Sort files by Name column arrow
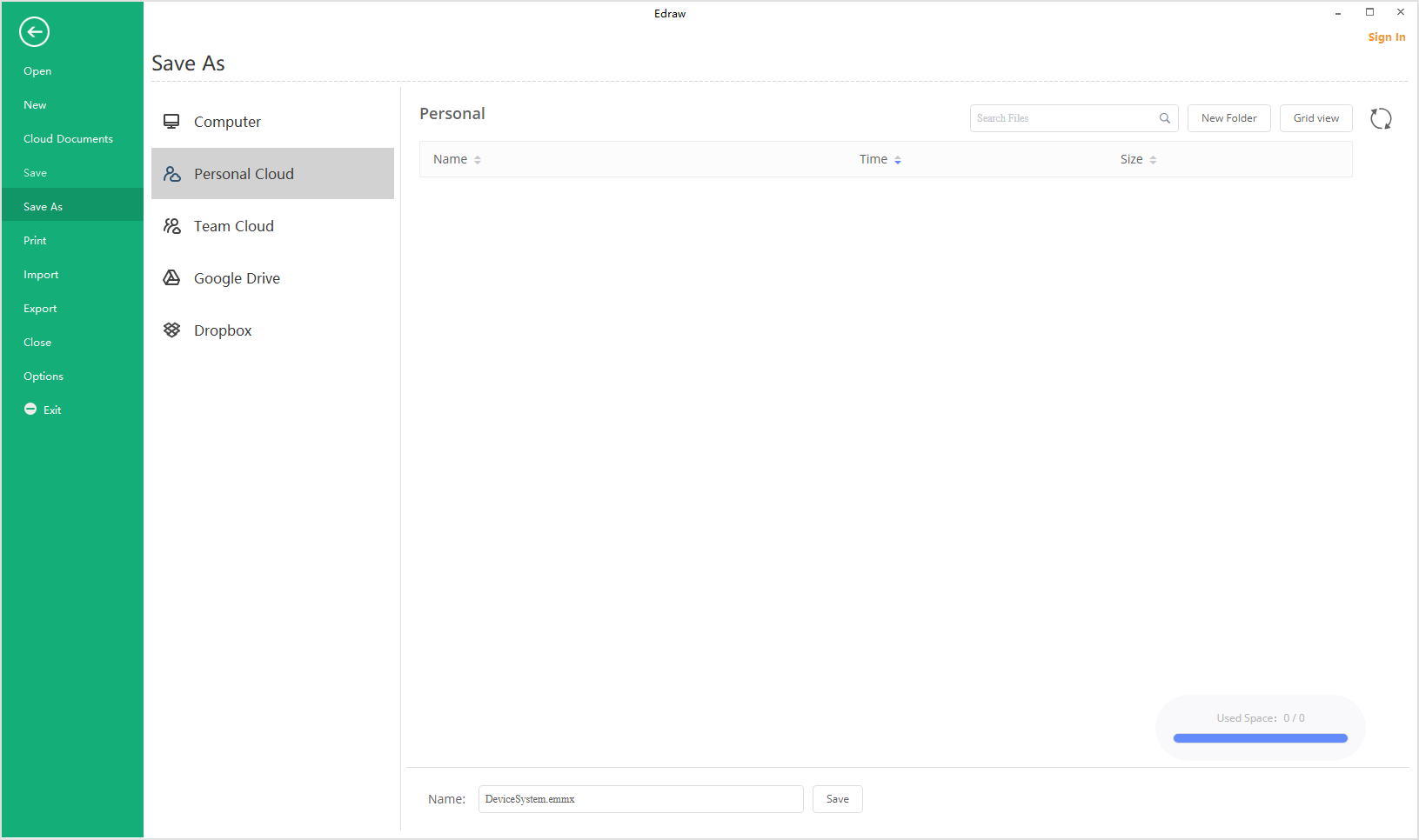 click(x=478, y=160)
